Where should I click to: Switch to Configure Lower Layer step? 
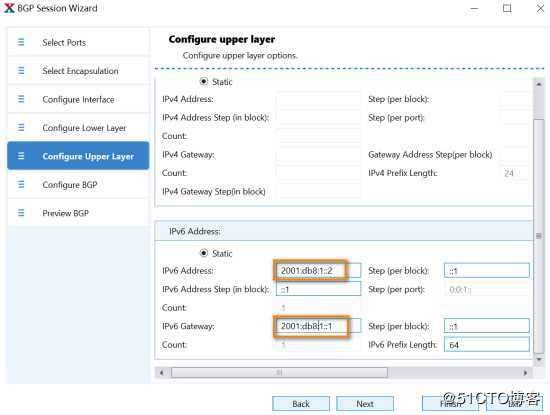[78, 128]
